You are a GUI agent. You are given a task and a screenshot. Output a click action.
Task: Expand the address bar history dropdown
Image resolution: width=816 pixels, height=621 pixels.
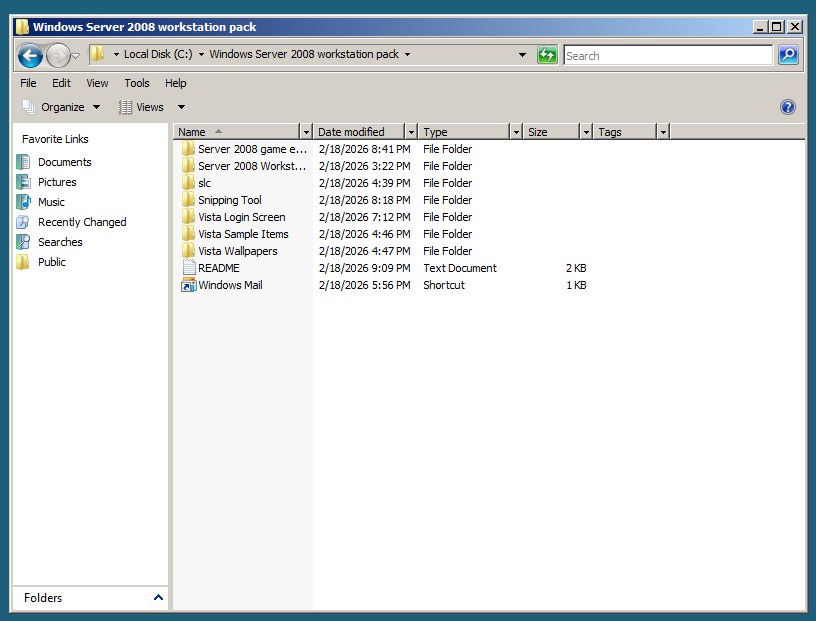click(522, 55)
